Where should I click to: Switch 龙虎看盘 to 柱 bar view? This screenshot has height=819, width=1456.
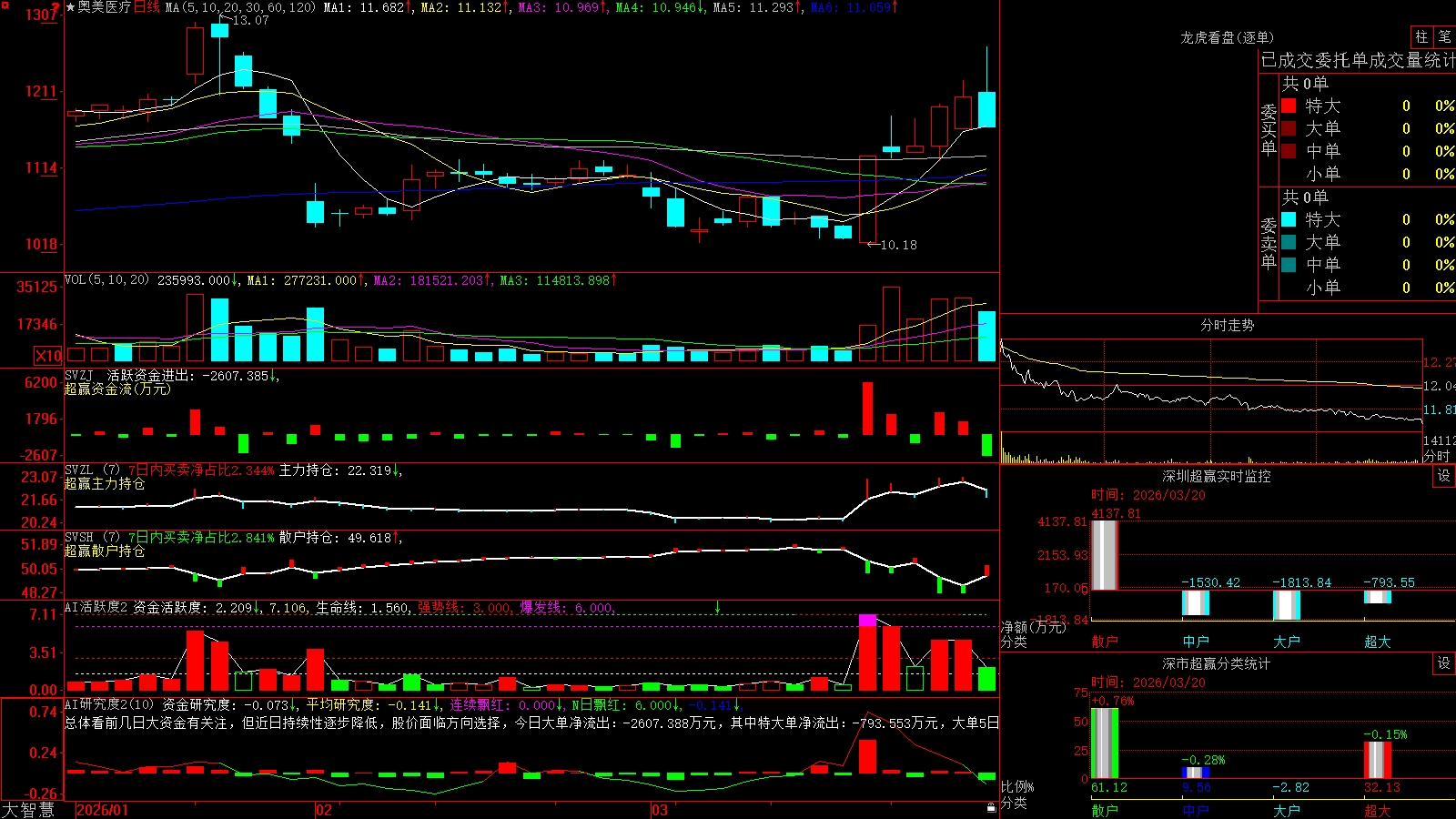tap(1421, 36)
